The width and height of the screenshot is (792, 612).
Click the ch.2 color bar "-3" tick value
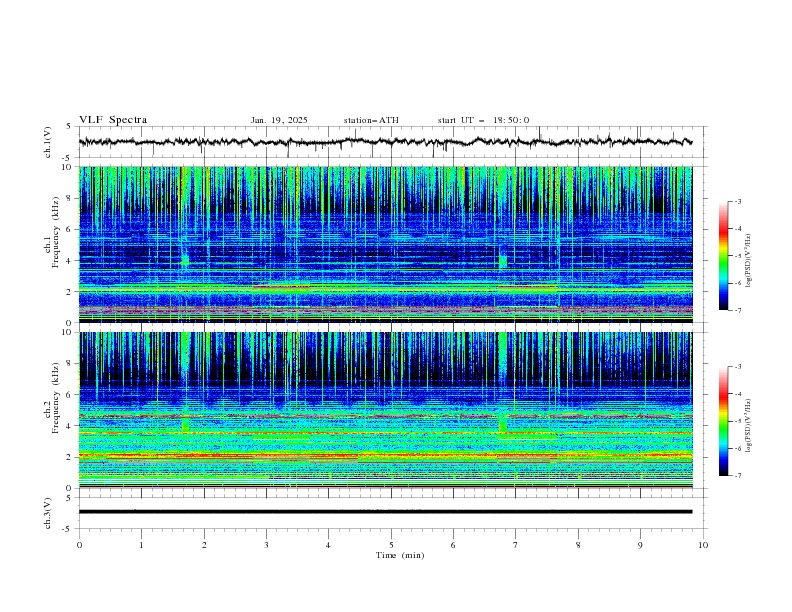[738, 367]
